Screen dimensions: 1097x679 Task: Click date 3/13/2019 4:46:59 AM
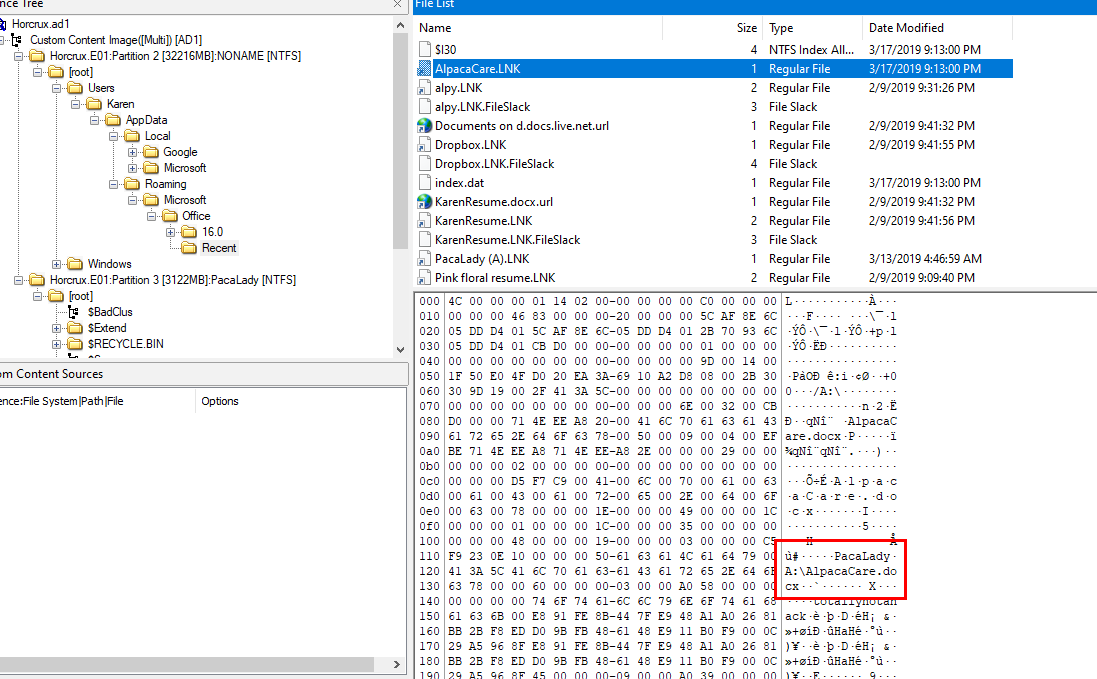click(x=925, y=259)
